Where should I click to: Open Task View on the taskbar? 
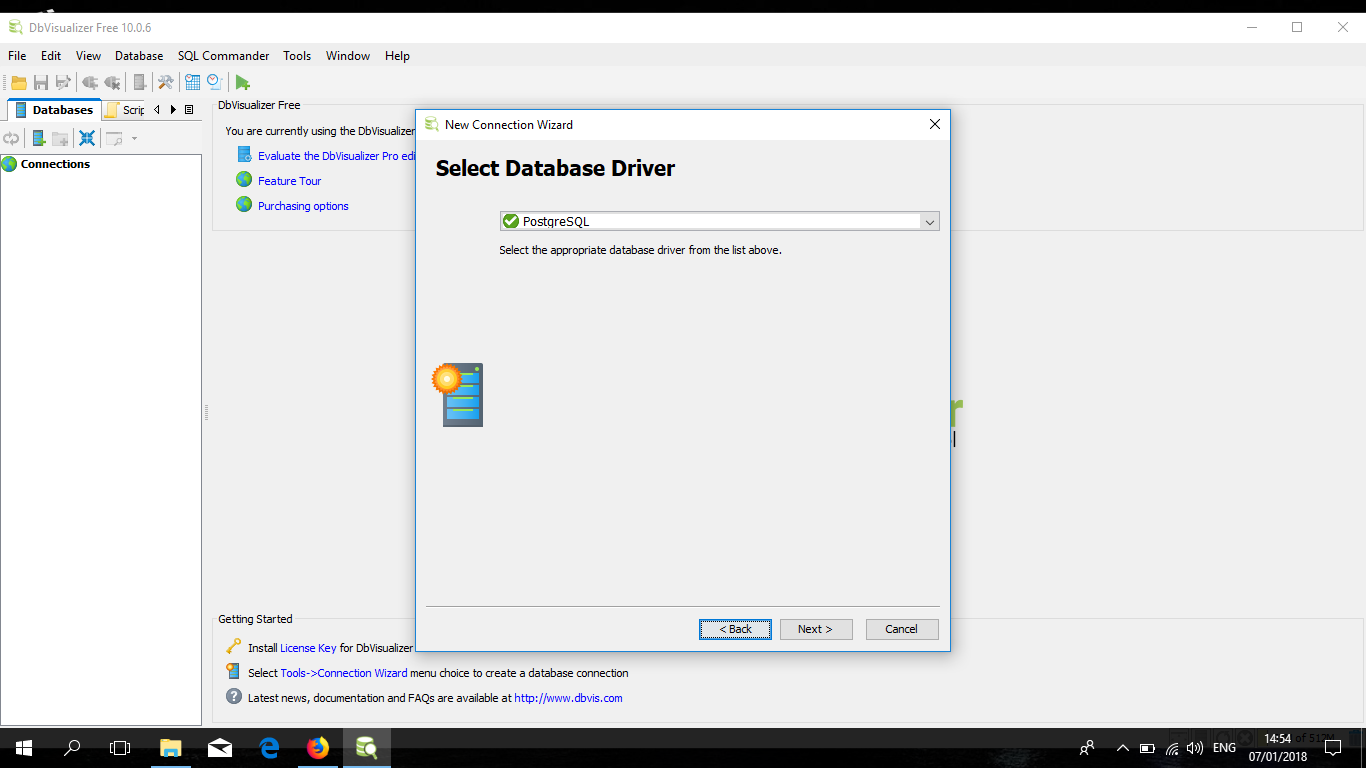(x=120, y=748)
